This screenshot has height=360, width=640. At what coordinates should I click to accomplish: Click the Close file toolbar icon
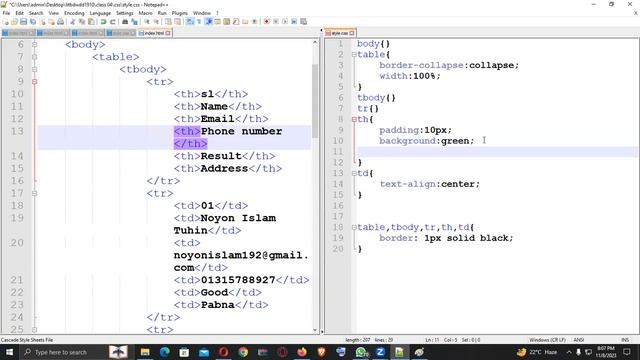coord(42,21)
